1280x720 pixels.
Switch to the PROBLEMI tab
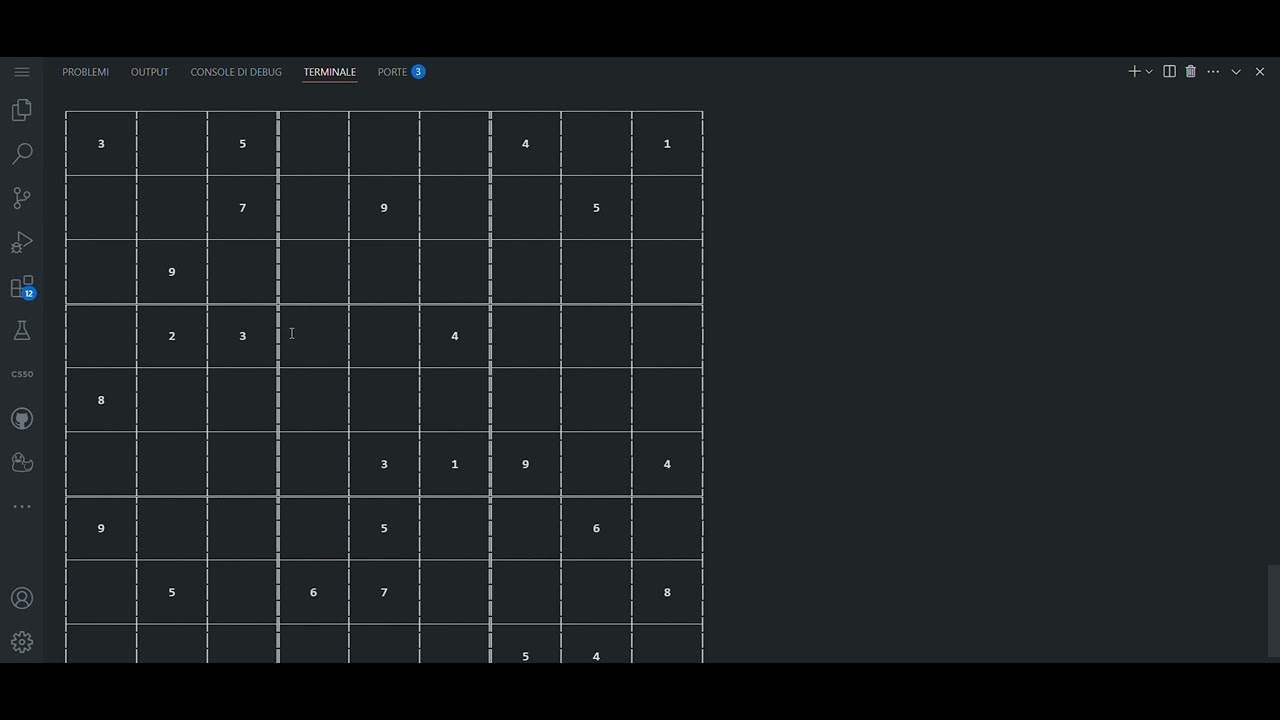tap(86, 72)
